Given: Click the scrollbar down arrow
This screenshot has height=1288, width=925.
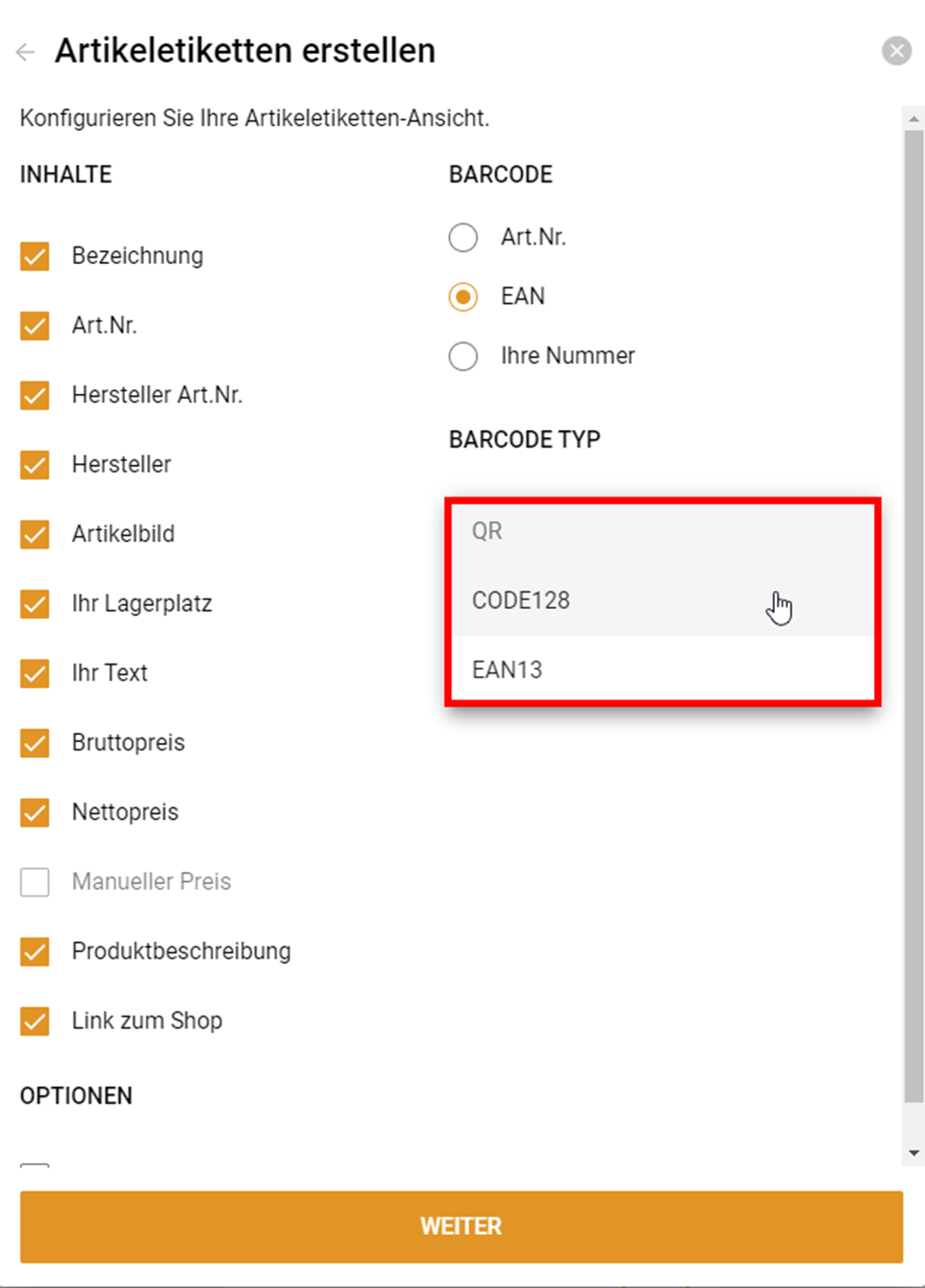Looking at the screenshot, I should click(x=914, y=1153).
